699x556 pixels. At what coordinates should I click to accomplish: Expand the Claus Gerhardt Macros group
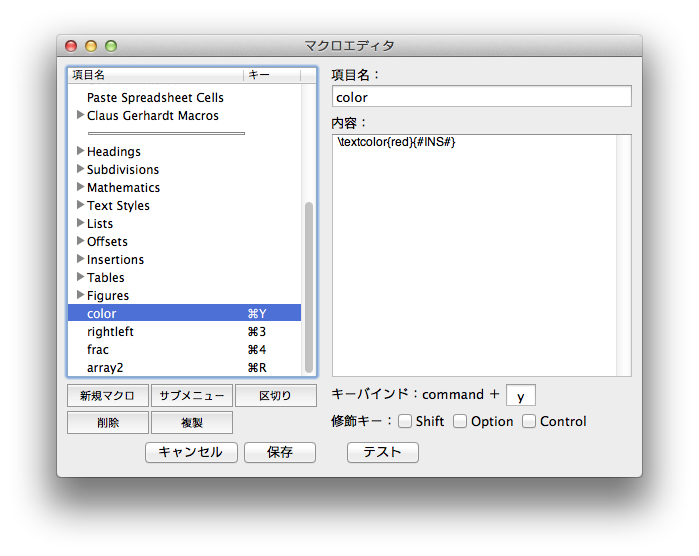(x=80, y=115)
